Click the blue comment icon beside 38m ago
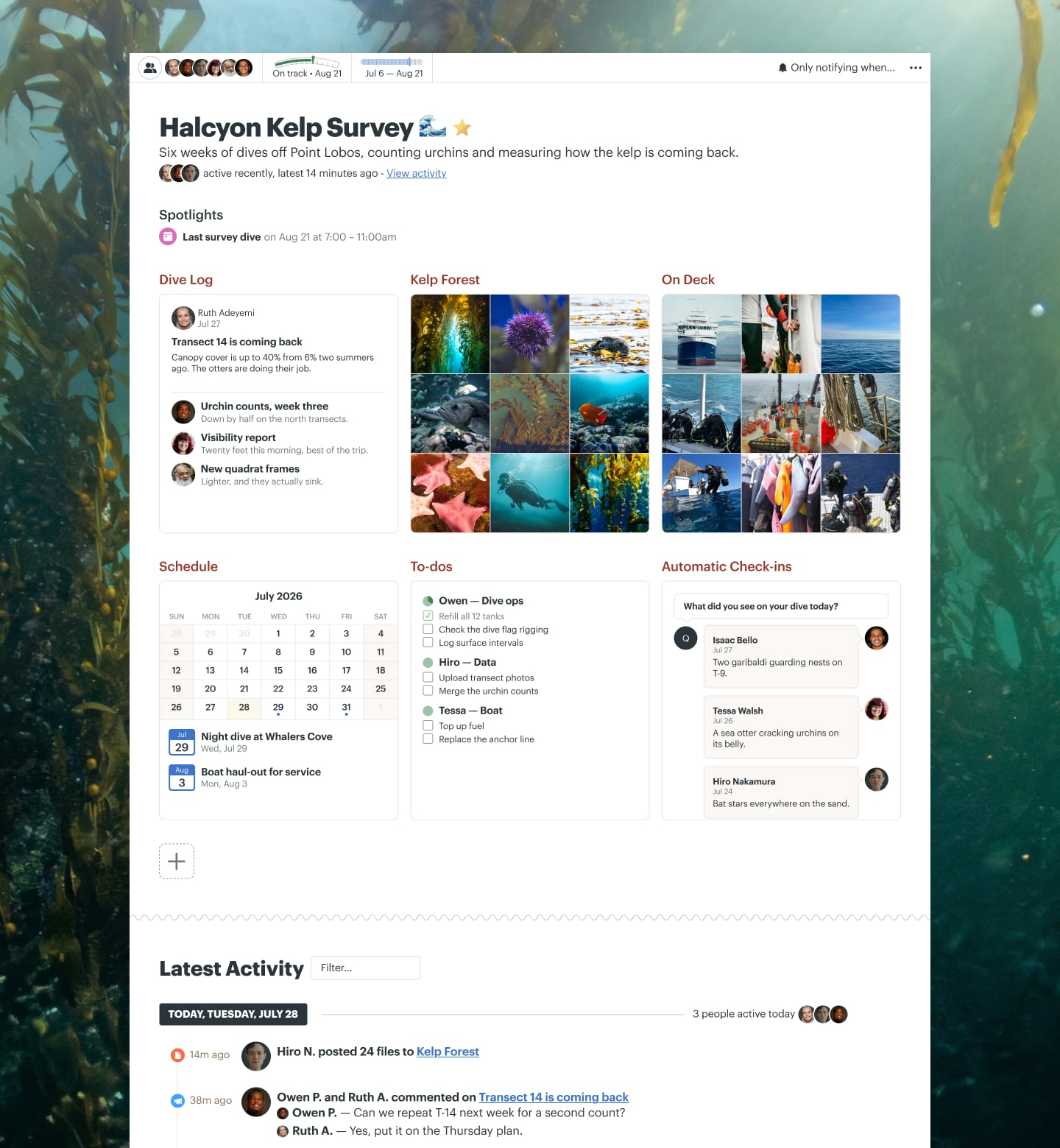Screen dimensions: 1060x1148 pyautogui.click(x=177, y=1101)
